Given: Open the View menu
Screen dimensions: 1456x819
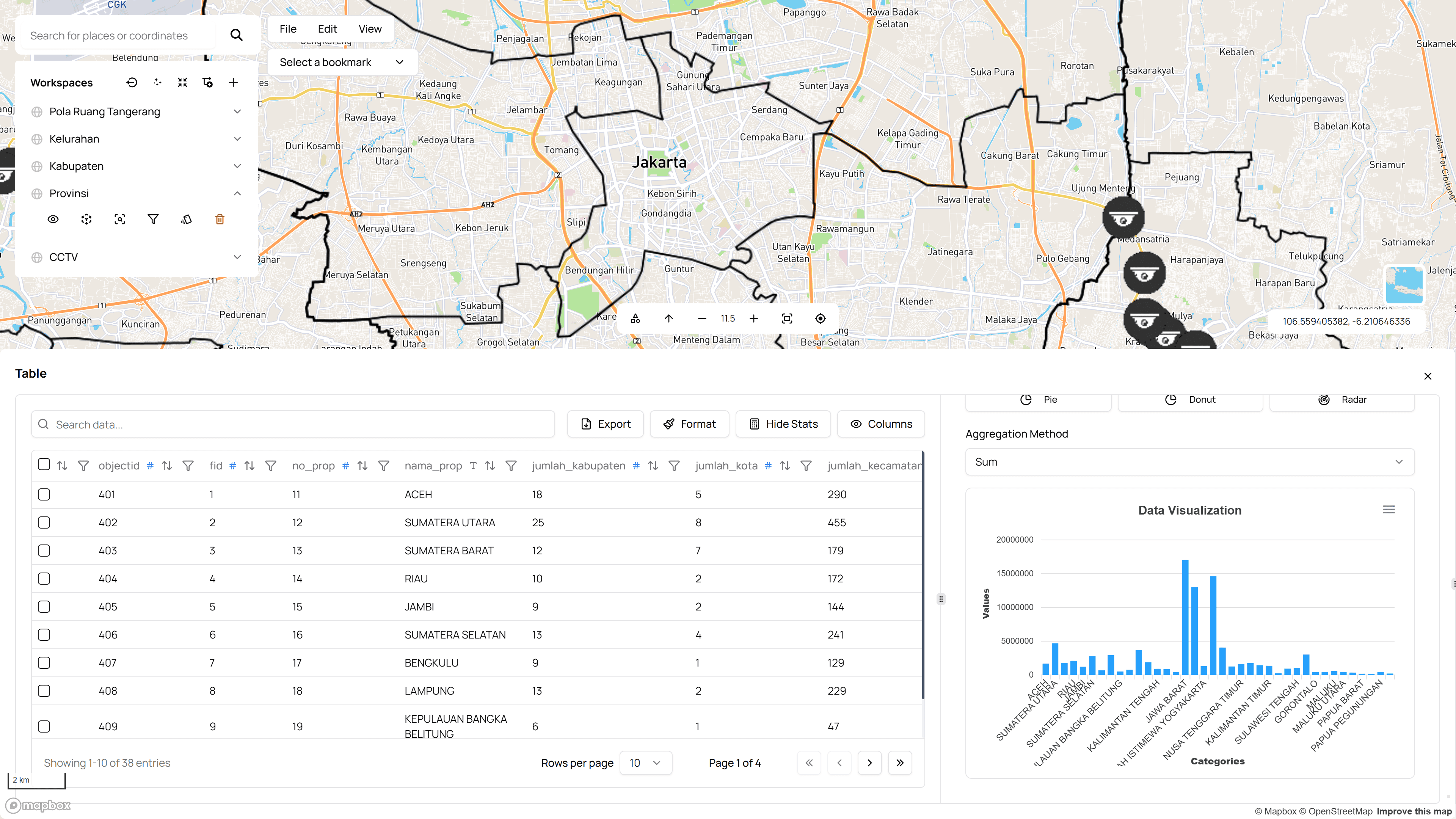Looking at the screenshot, I should pyautogui.click(x=370, y=28).
